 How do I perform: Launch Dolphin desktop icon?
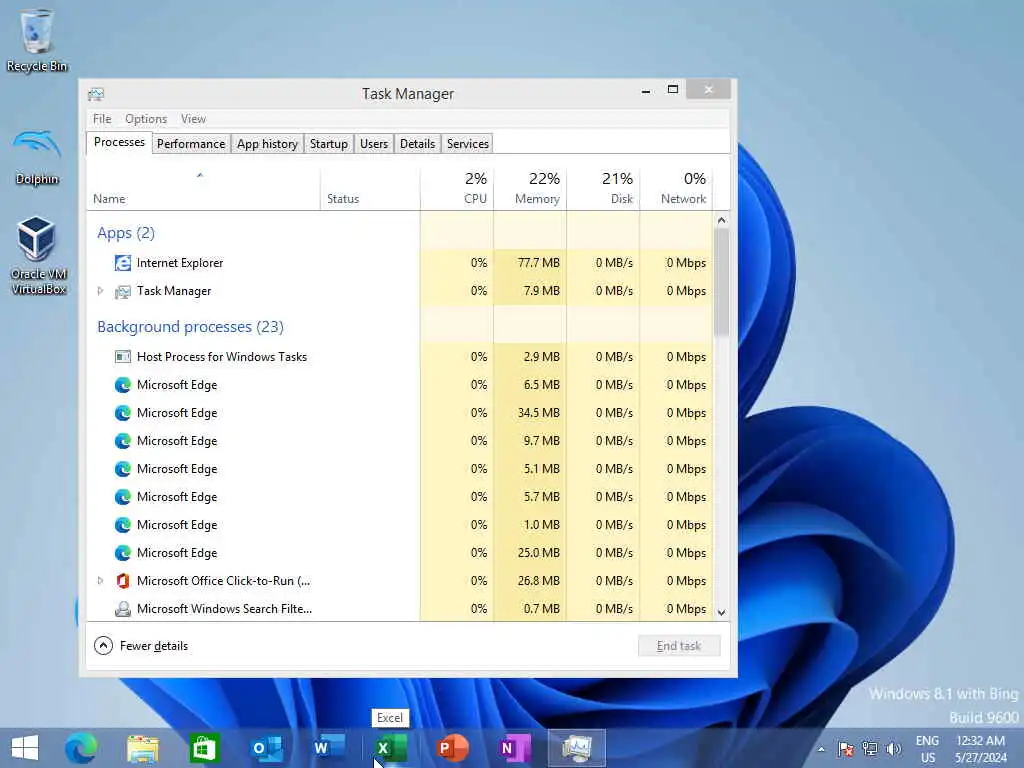[x=37, y=157]
